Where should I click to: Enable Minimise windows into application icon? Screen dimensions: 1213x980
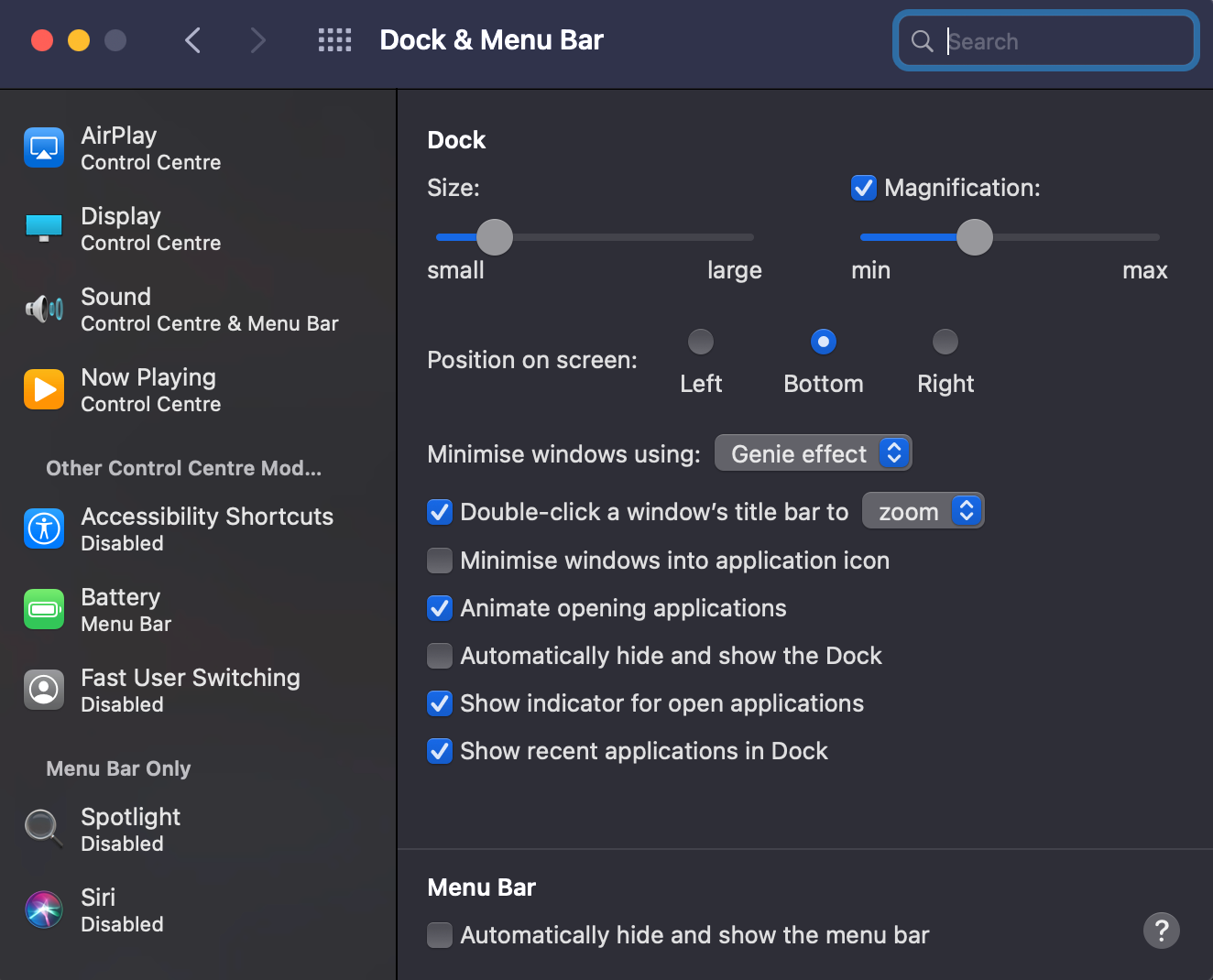click(440, 561)
